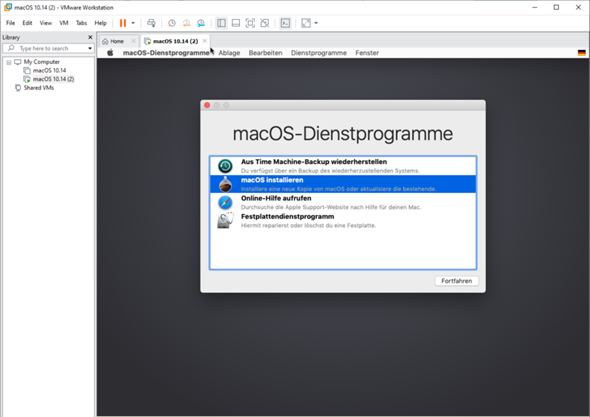The height and width of the screenshot is (417, 590).
Task: Enter full screen mode icon
Action: (250, 23)
